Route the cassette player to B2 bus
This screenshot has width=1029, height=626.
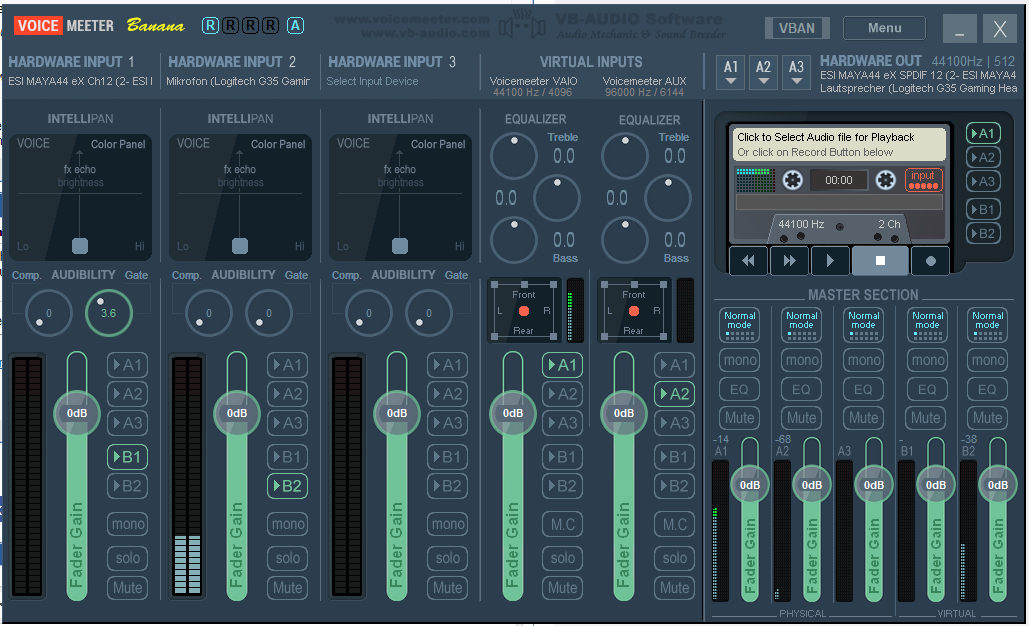tap(983, 234)
